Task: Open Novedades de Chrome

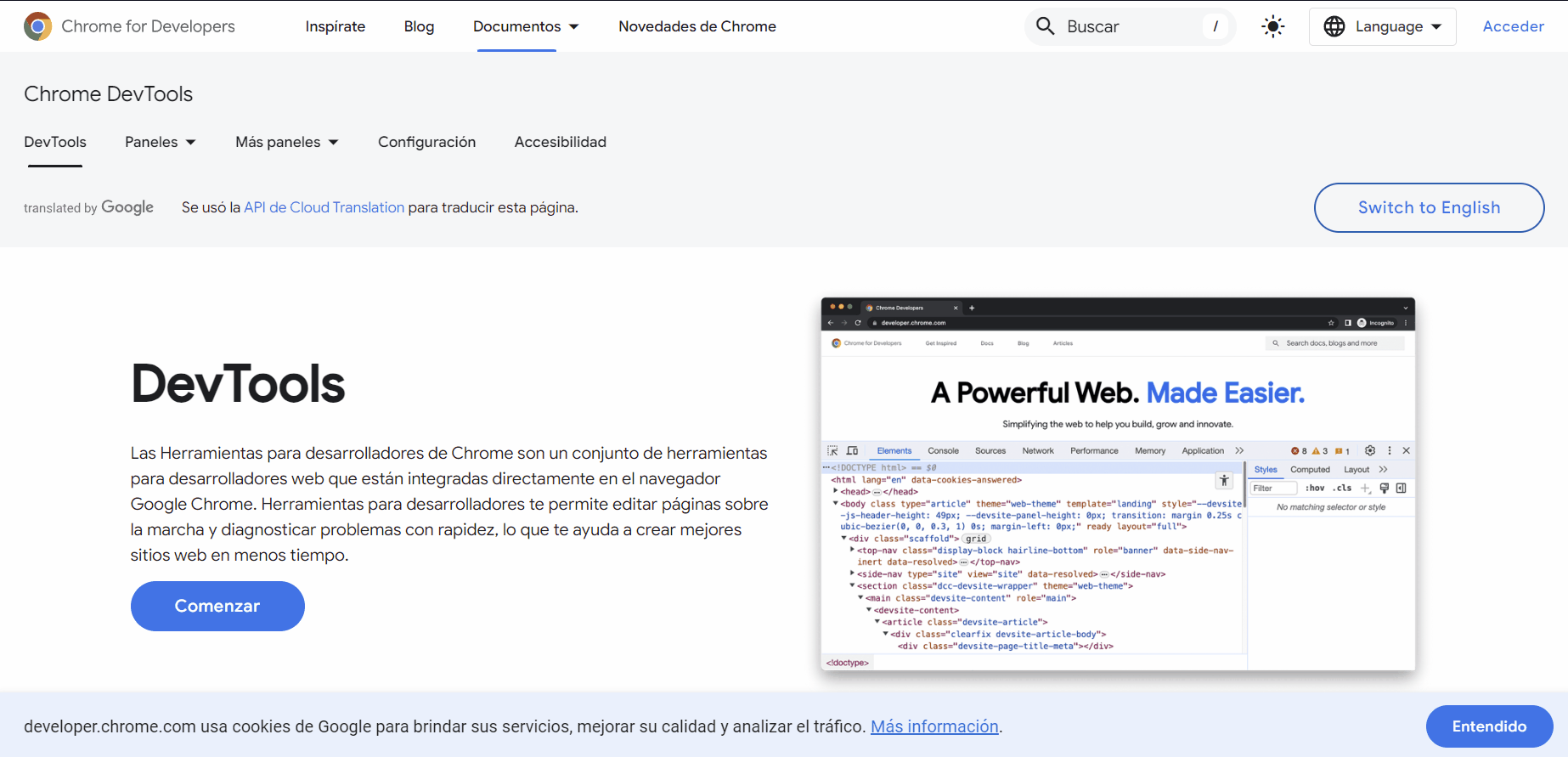Action: [x=697, y=26]
